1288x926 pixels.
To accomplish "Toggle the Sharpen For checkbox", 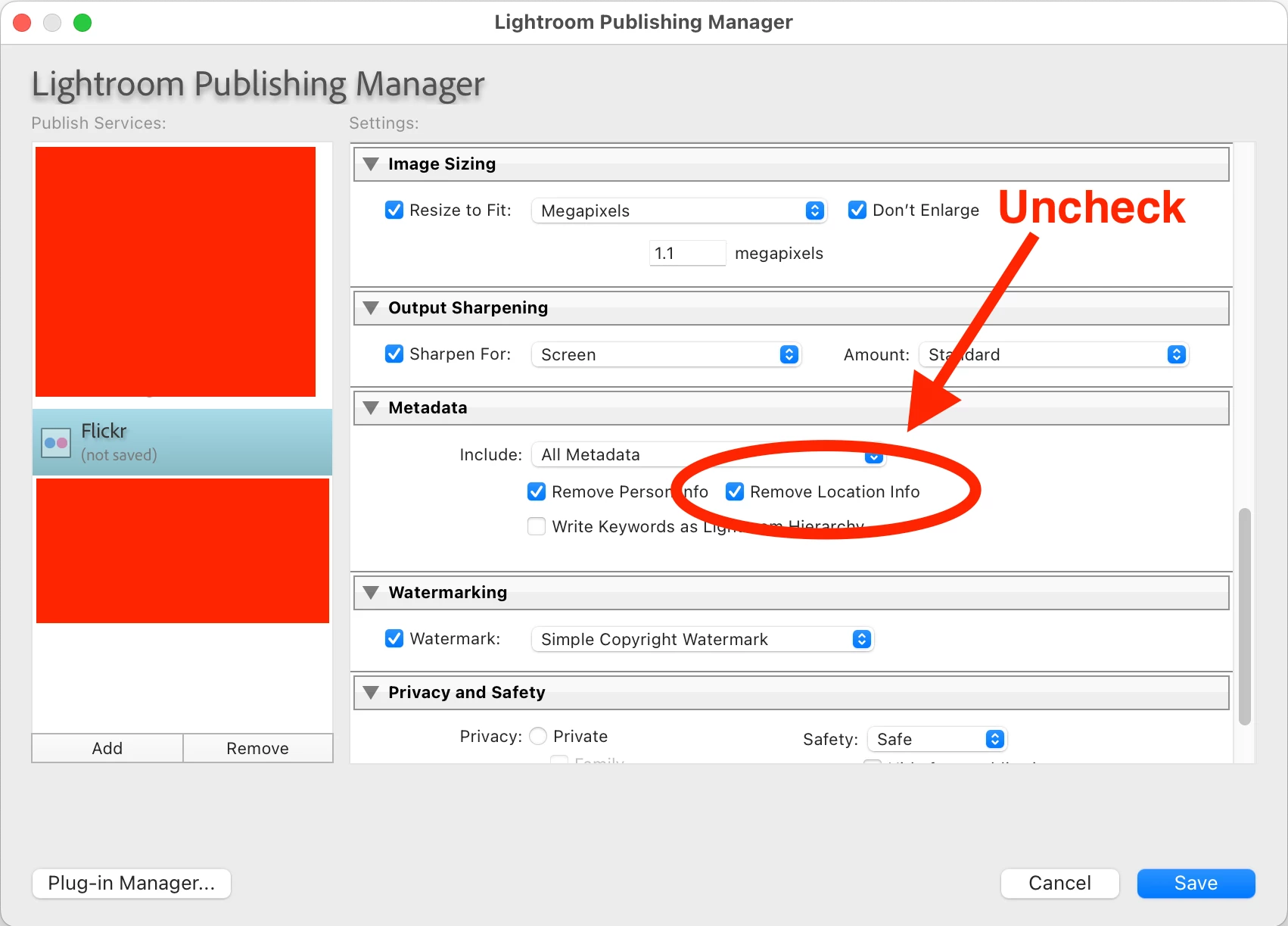I will [394, 354].
